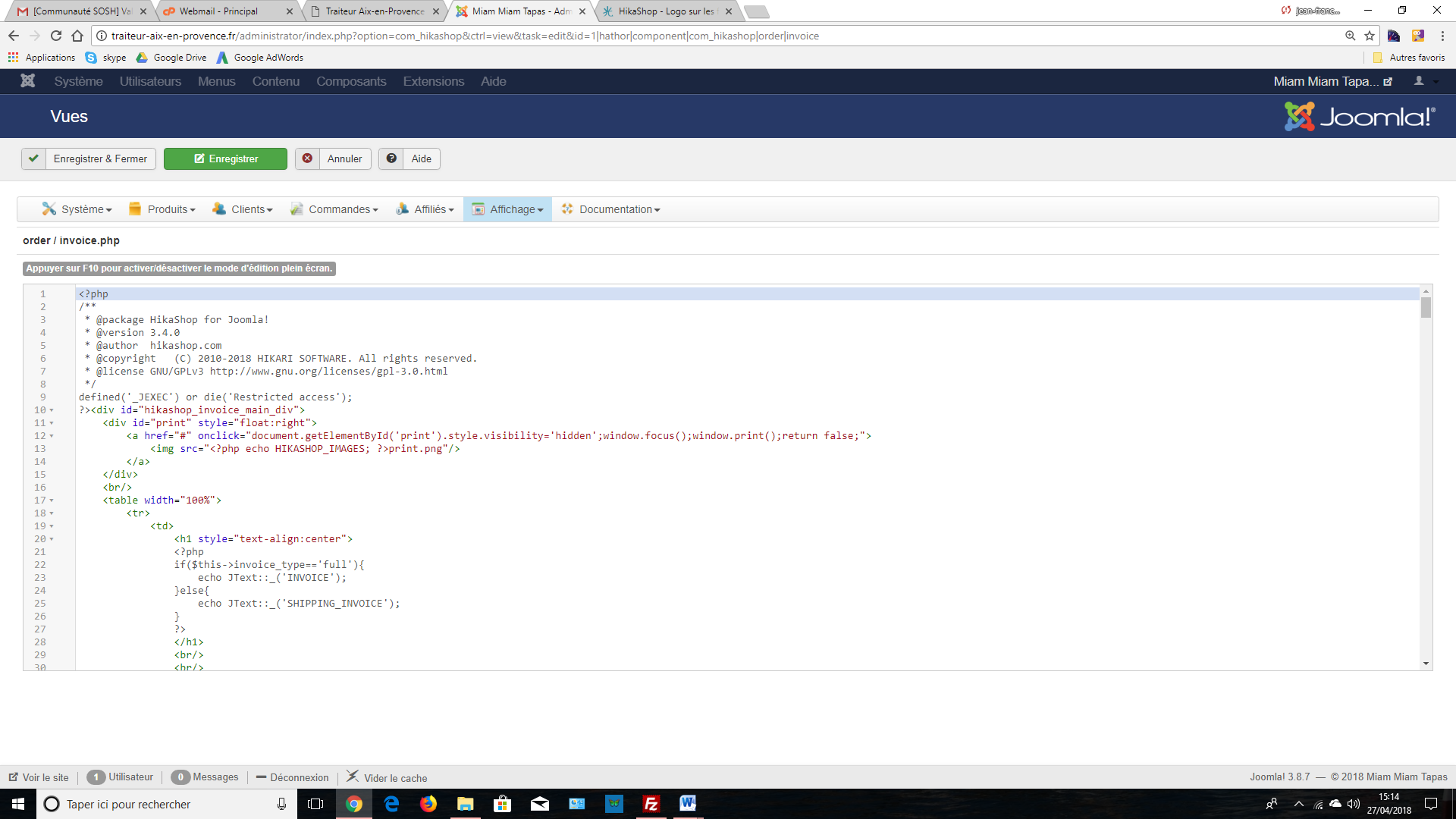Click the code editor vertical scrollbar thumb
1456x819 pixels.
click(x=1426, y=308)
